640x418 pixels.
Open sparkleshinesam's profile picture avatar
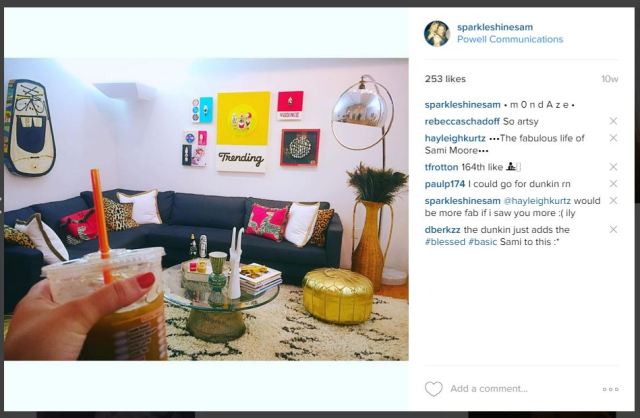click(437, 33)
